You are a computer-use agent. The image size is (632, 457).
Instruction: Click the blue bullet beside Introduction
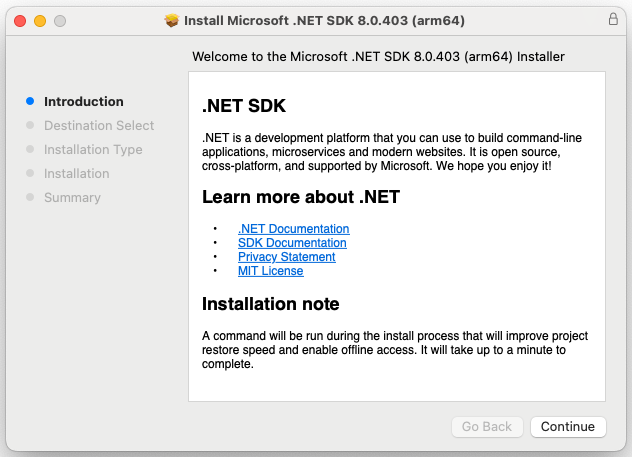click(x=30, y=101)
